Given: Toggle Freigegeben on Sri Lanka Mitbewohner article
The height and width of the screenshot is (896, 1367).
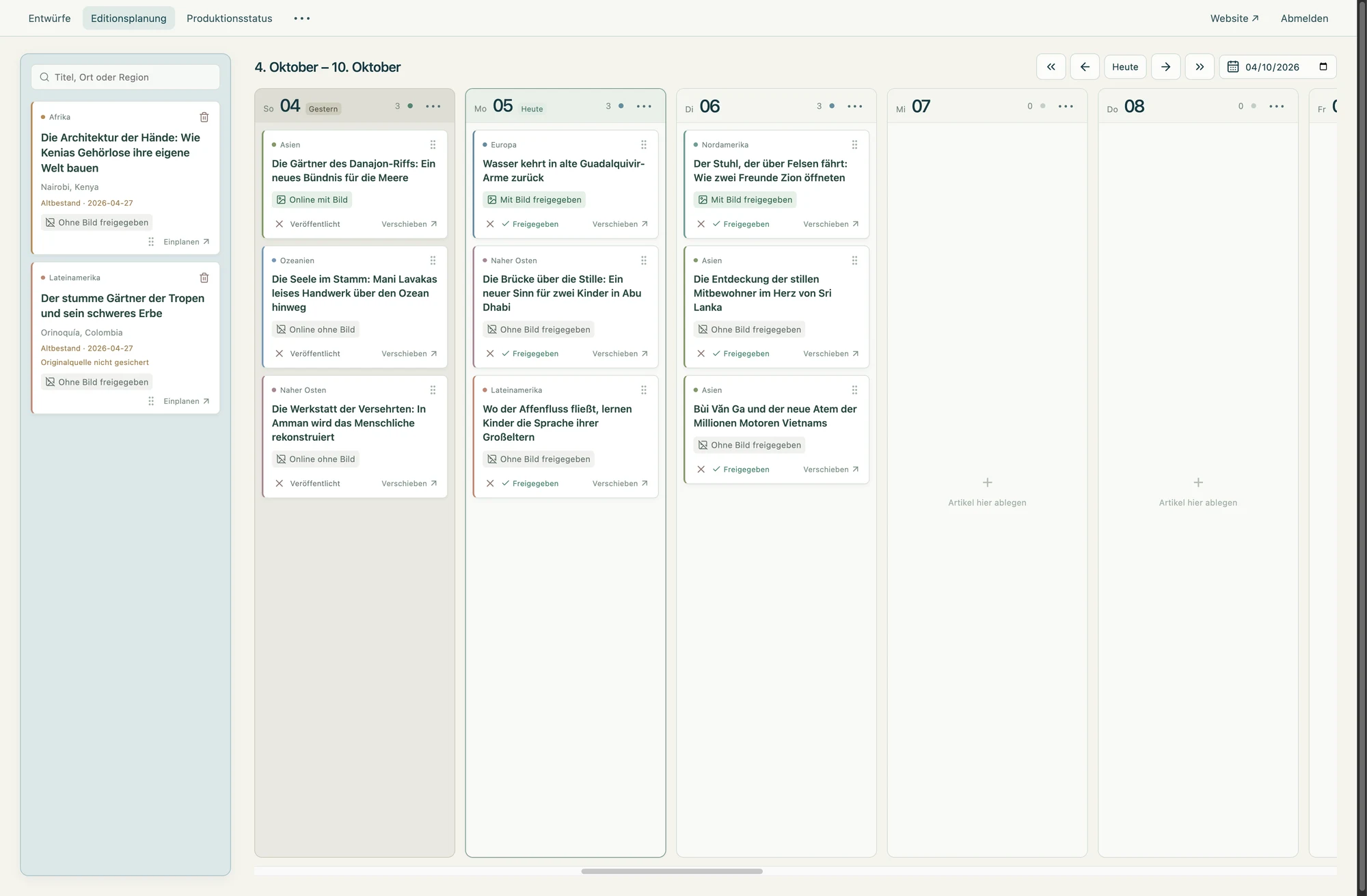Looking at the screenshot, I should click(741, 353).
